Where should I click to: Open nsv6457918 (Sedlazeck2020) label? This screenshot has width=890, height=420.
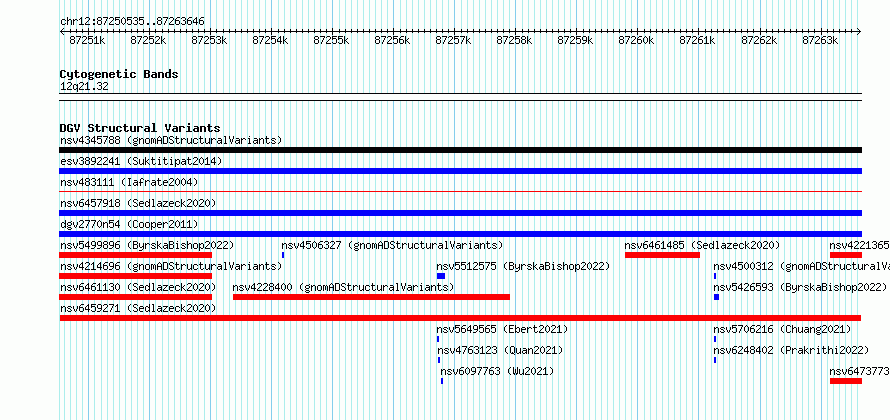coord(138,203)
